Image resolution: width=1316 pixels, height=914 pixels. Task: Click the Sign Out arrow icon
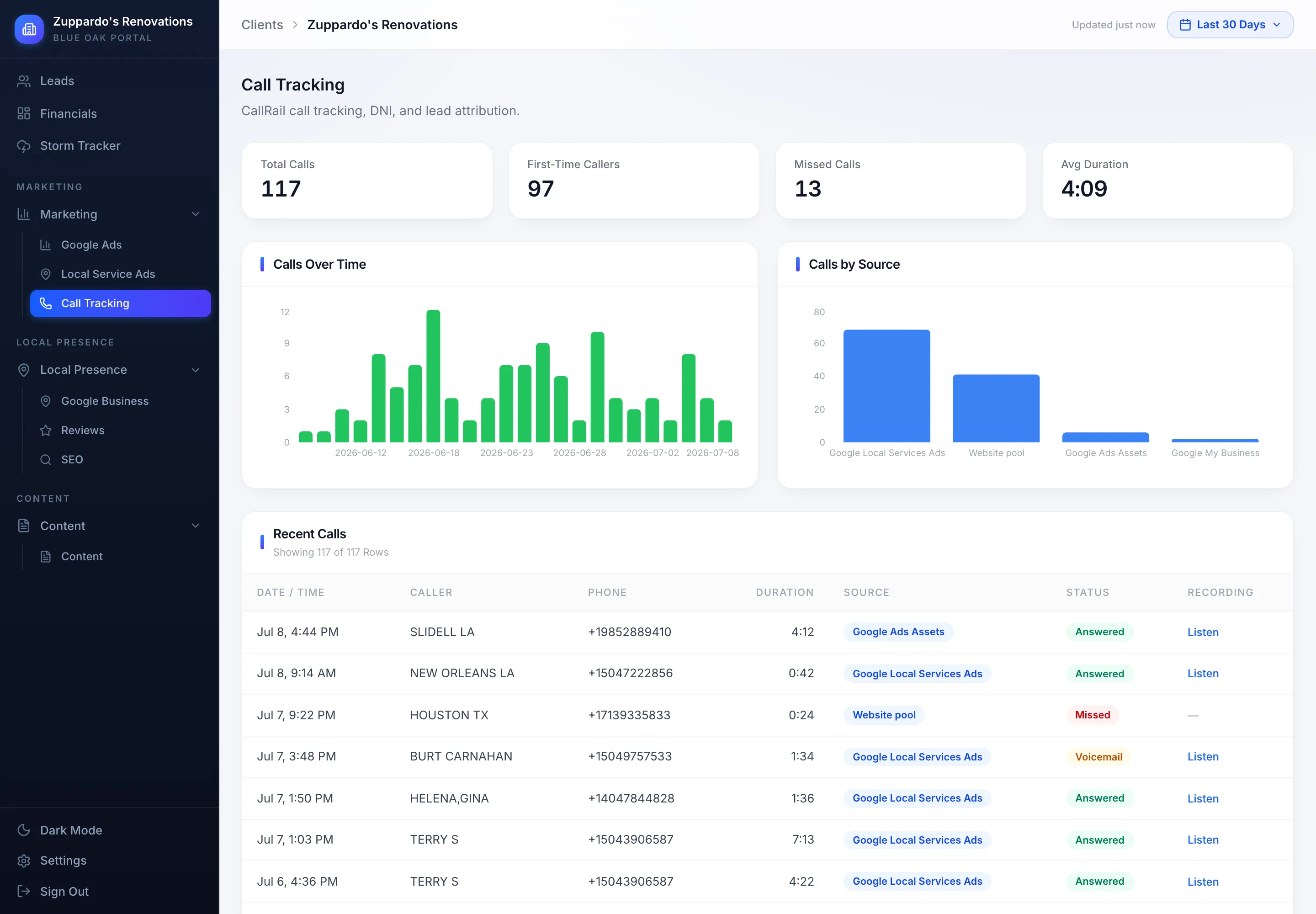tap(23, 892)
